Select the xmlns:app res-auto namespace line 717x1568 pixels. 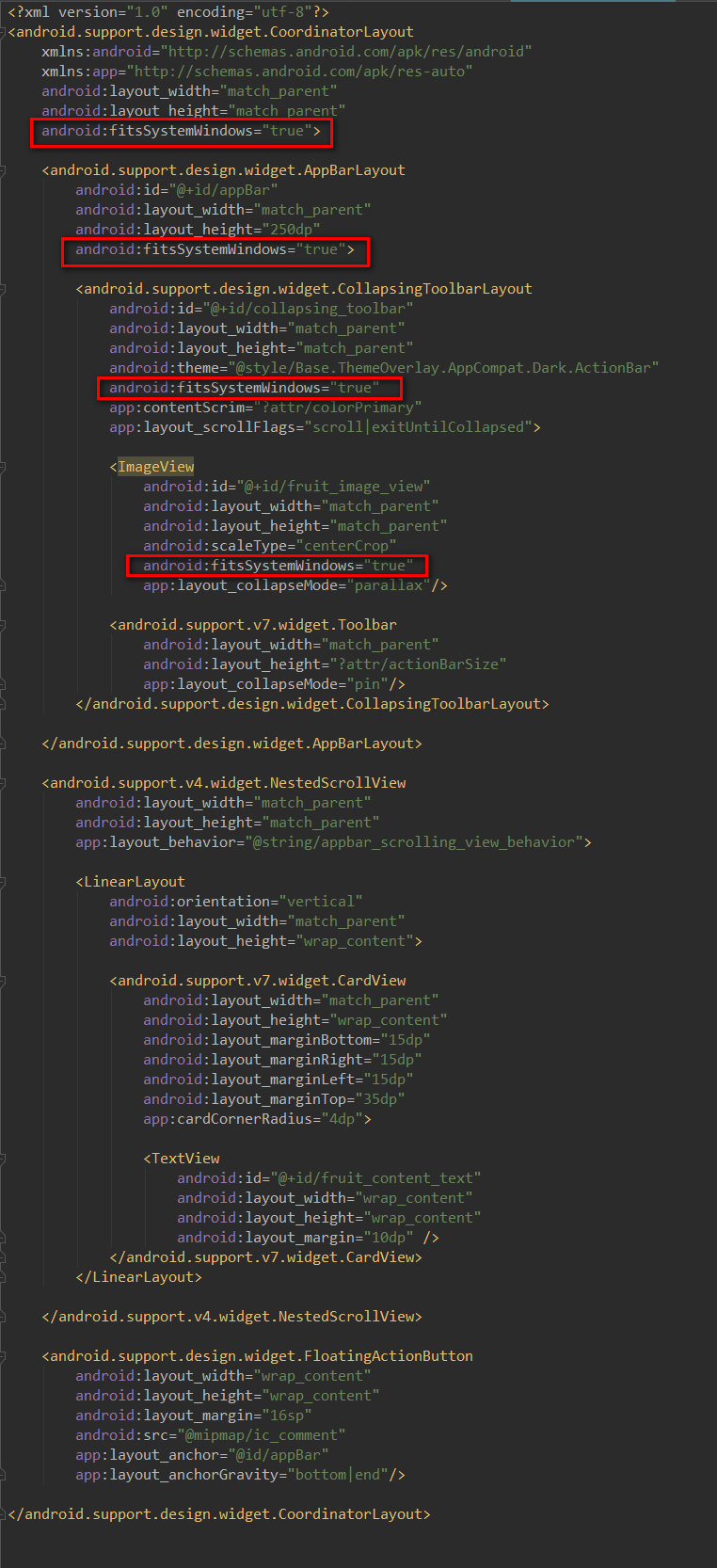(x=257, y=72)
